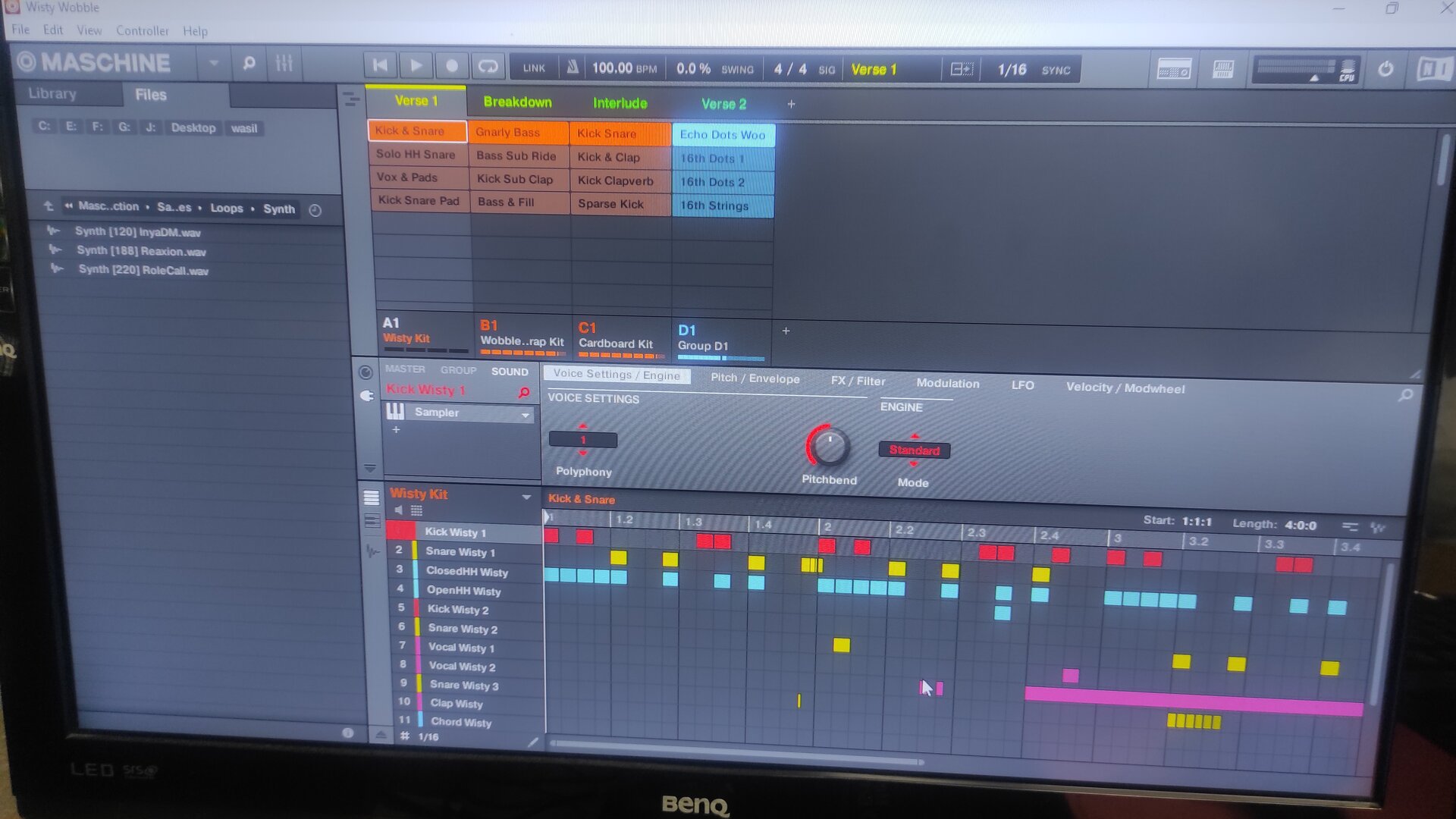This screenshot has width=1456, height=819.
Task: Open the keyboard controller view icon
Action: point(1173,71)
